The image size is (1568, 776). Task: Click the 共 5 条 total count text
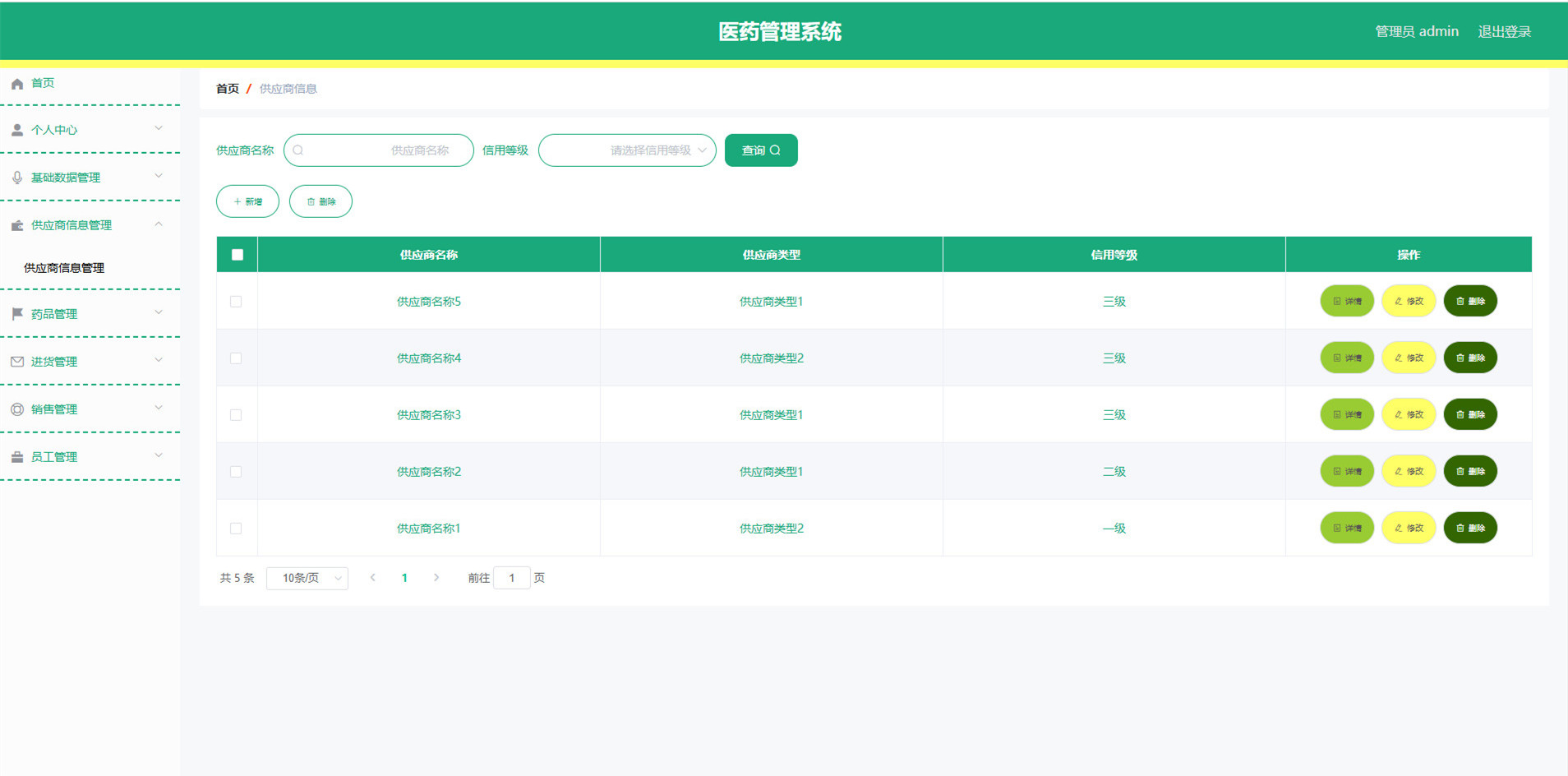click(x=238, y=578)
